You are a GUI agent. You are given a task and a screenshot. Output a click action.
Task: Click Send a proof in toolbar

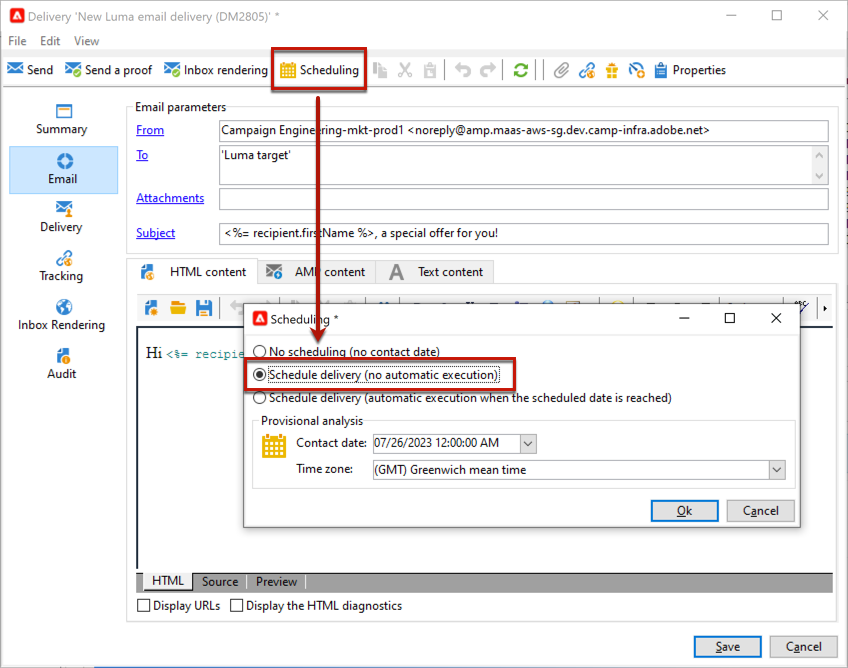pos(109,70)
